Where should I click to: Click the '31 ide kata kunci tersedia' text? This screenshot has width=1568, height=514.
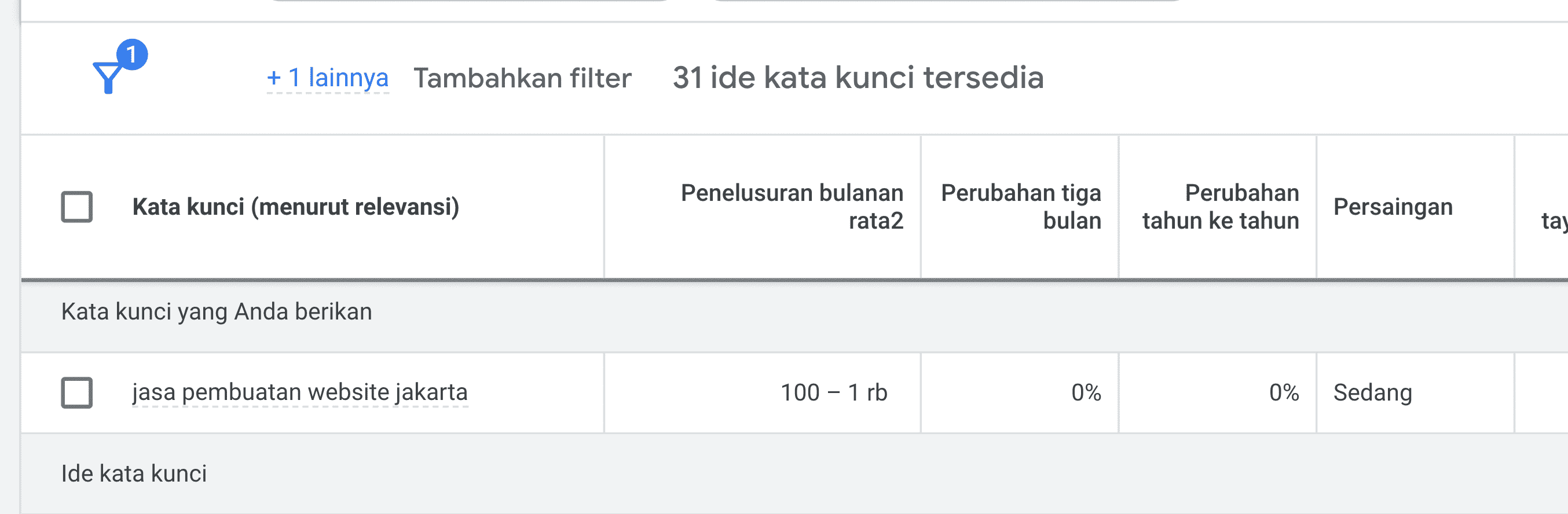858,78
